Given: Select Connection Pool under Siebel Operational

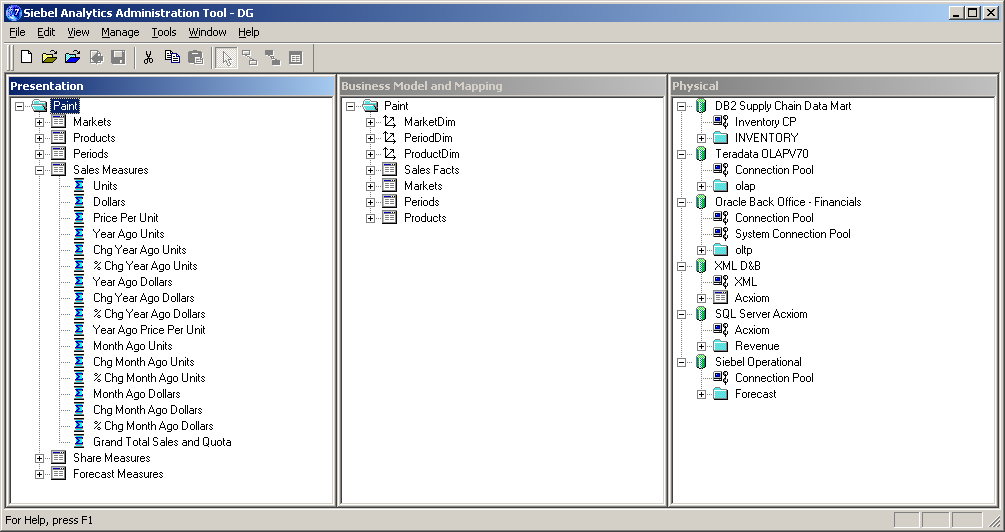Looking at the screenshot, I should [774, 378].
